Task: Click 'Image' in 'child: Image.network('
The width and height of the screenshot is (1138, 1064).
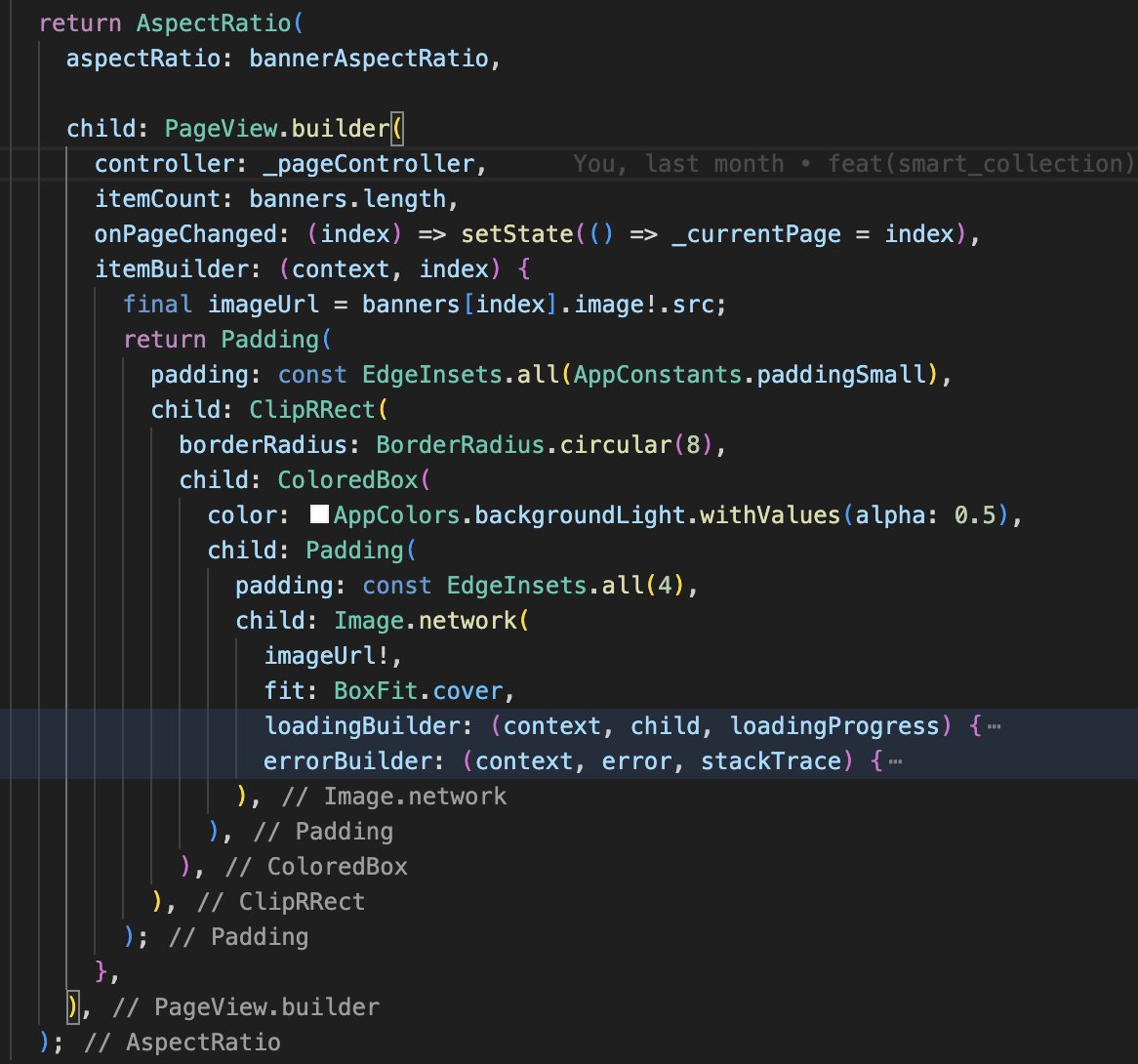Action: [369, 621]
